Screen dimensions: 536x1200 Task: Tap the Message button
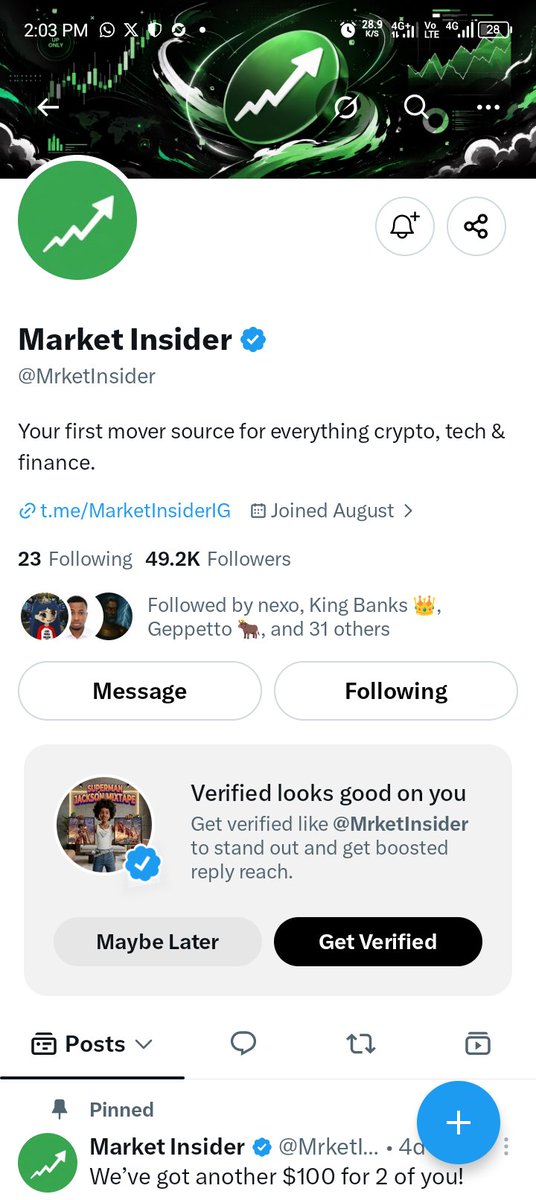pos(140,691)
